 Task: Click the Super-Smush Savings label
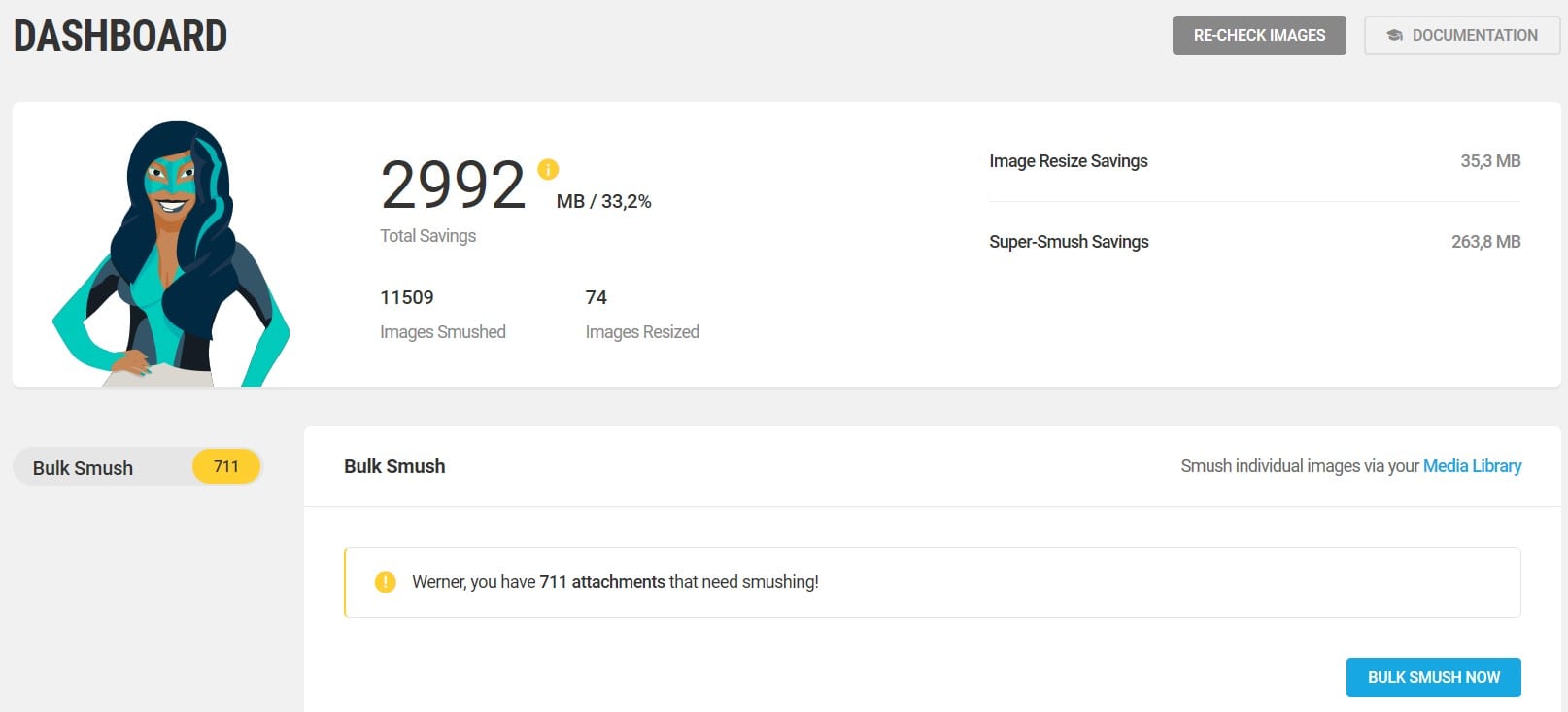[1069, 242]
